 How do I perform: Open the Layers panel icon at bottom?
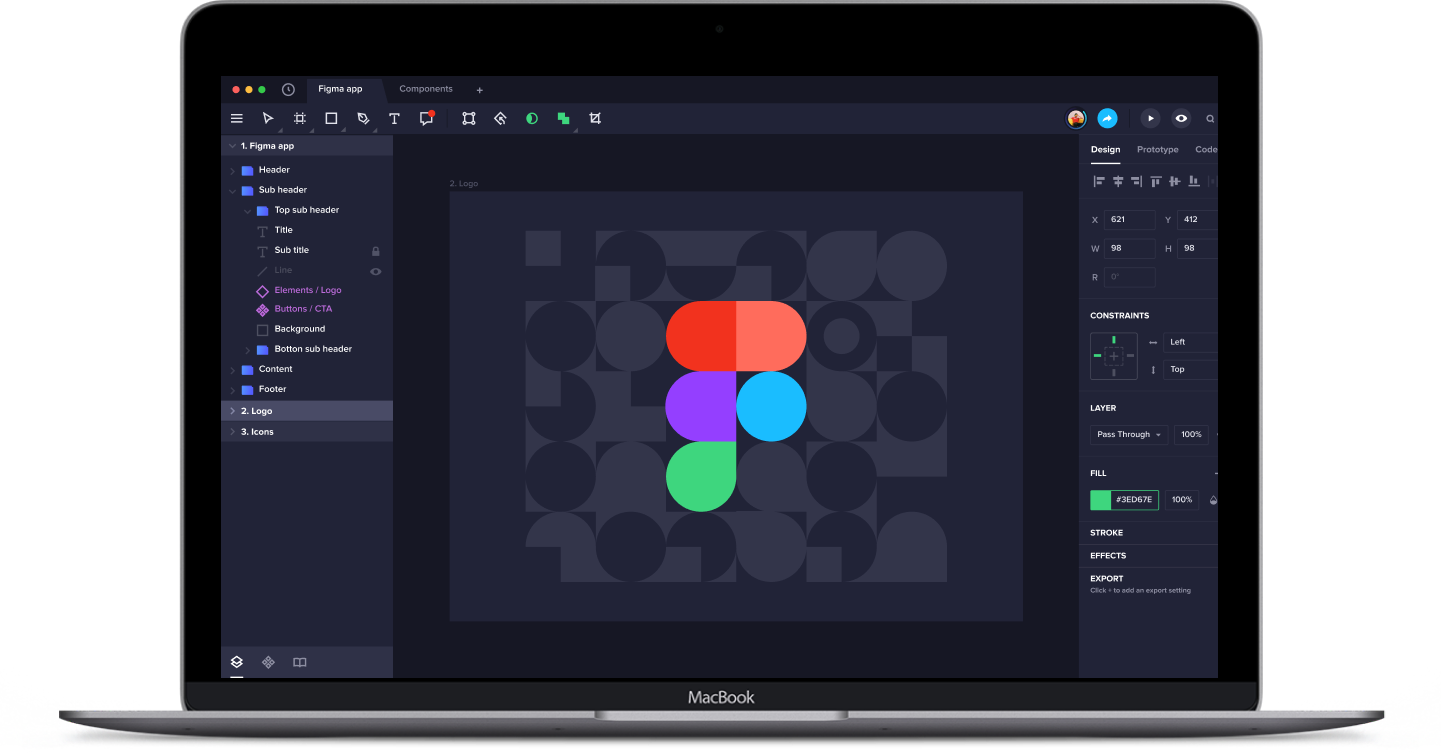pos(237,662)
